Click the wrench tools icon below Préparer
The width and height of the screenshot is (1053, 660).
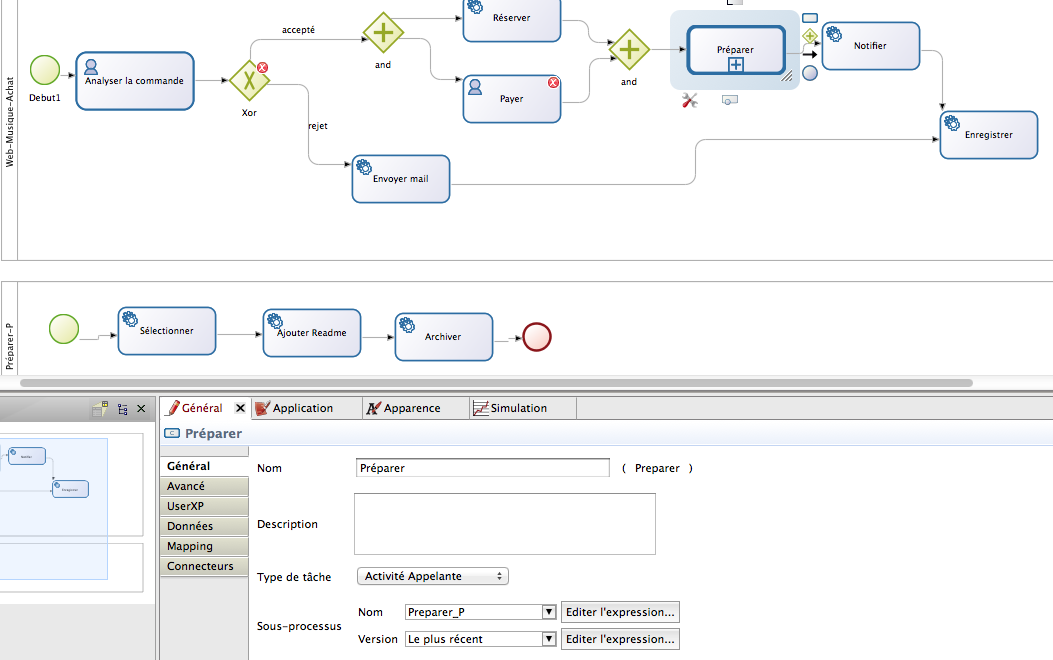689,100
